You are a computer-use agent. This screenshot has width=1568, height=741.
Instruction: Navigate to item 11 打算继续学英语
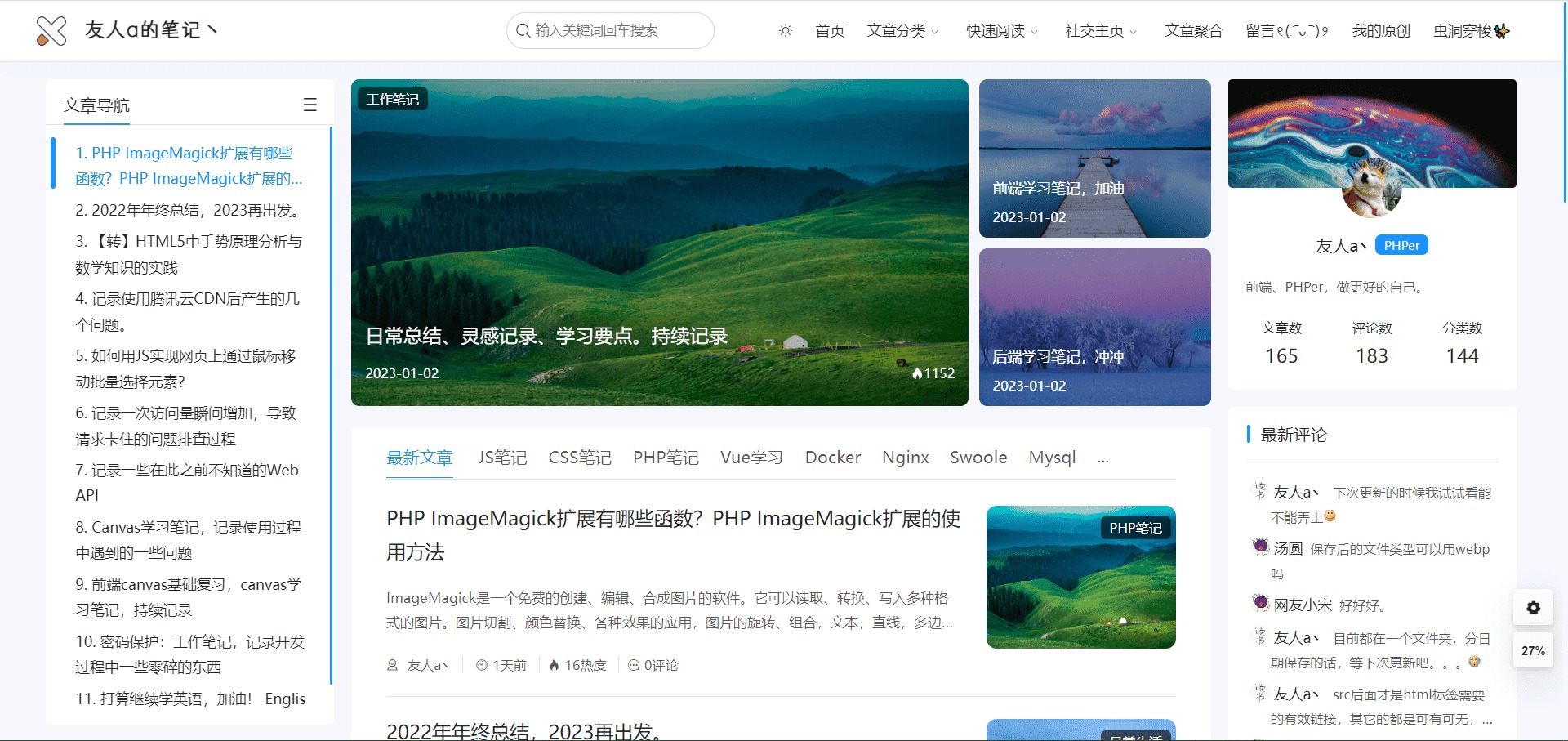[190, 699]
